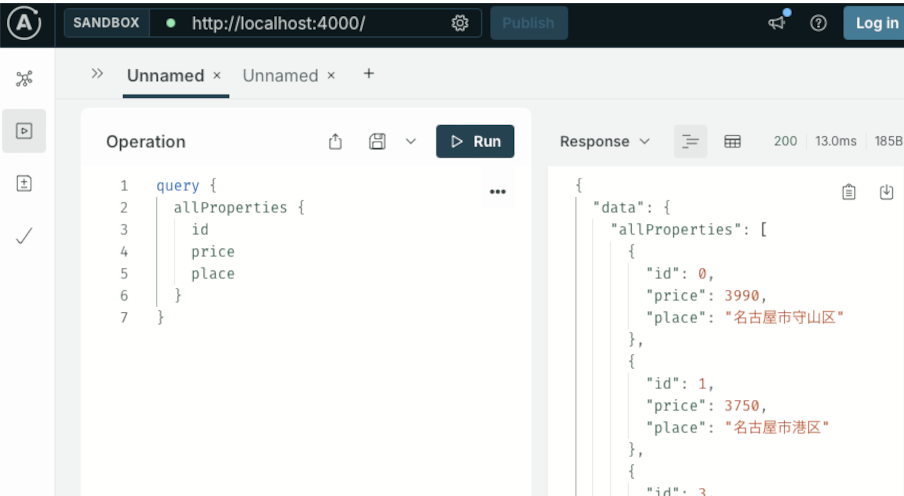Open the checks checkmark sidebar icon
904x496 pixels.
coord(24,237)
